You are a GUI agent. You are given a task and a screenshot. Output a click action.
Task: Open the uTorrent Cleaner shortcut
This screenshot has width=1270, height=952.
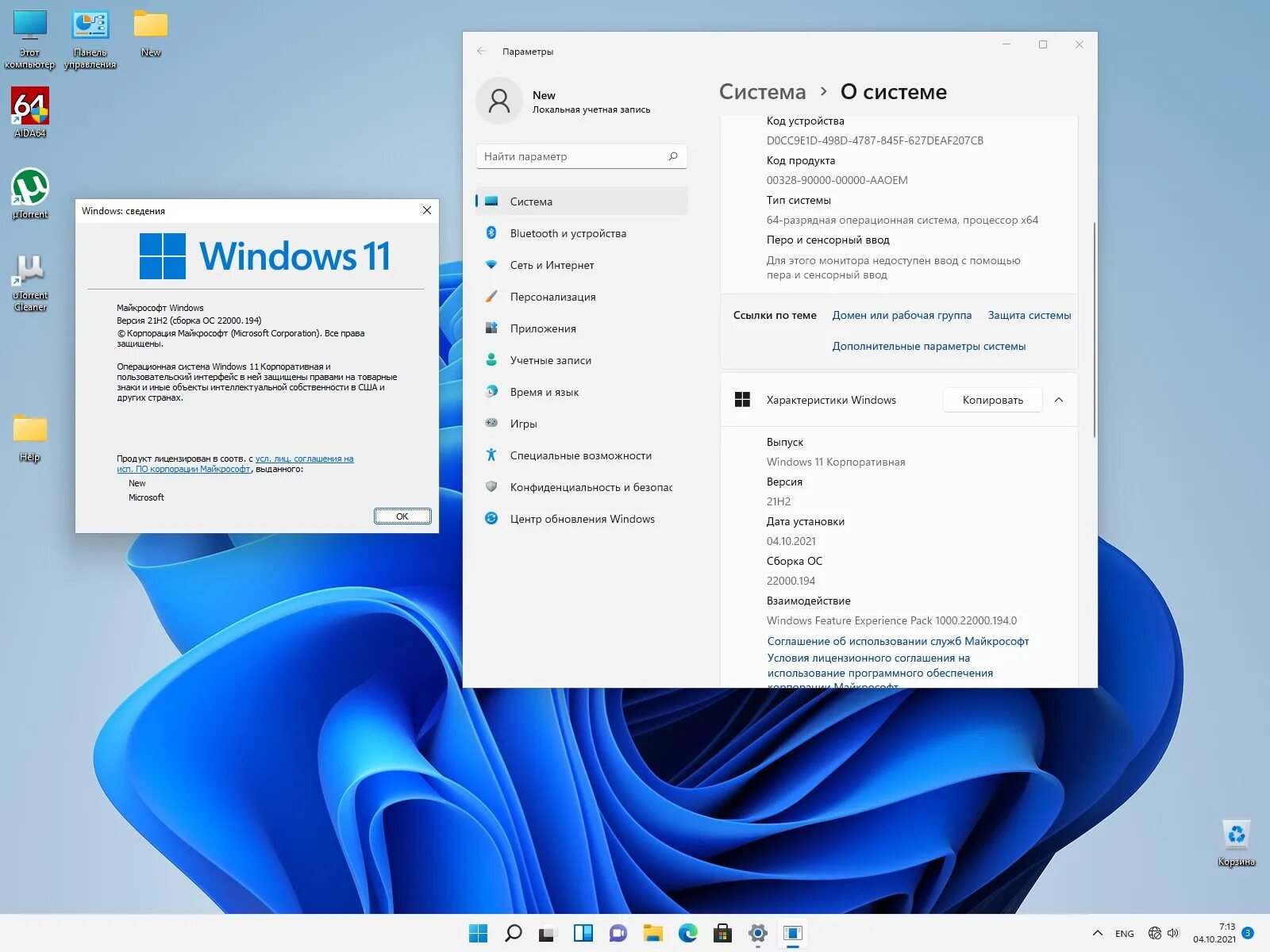30,282
